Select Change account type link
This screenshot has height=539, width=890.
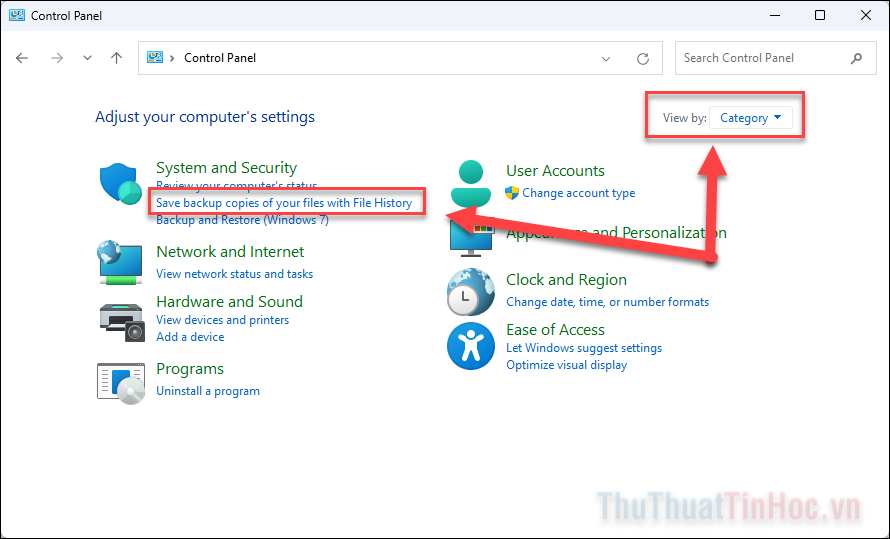click(578, 193)
